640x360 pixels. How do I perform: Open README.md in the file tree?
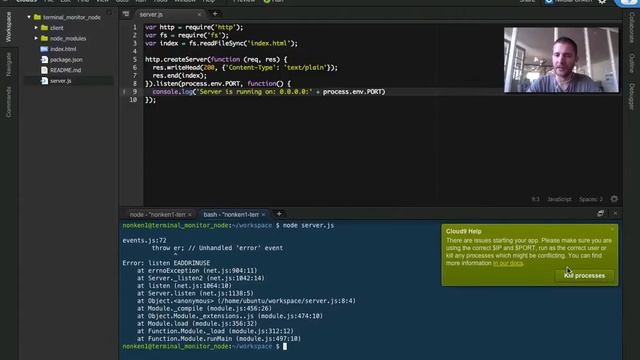click(x=65, y=70)
